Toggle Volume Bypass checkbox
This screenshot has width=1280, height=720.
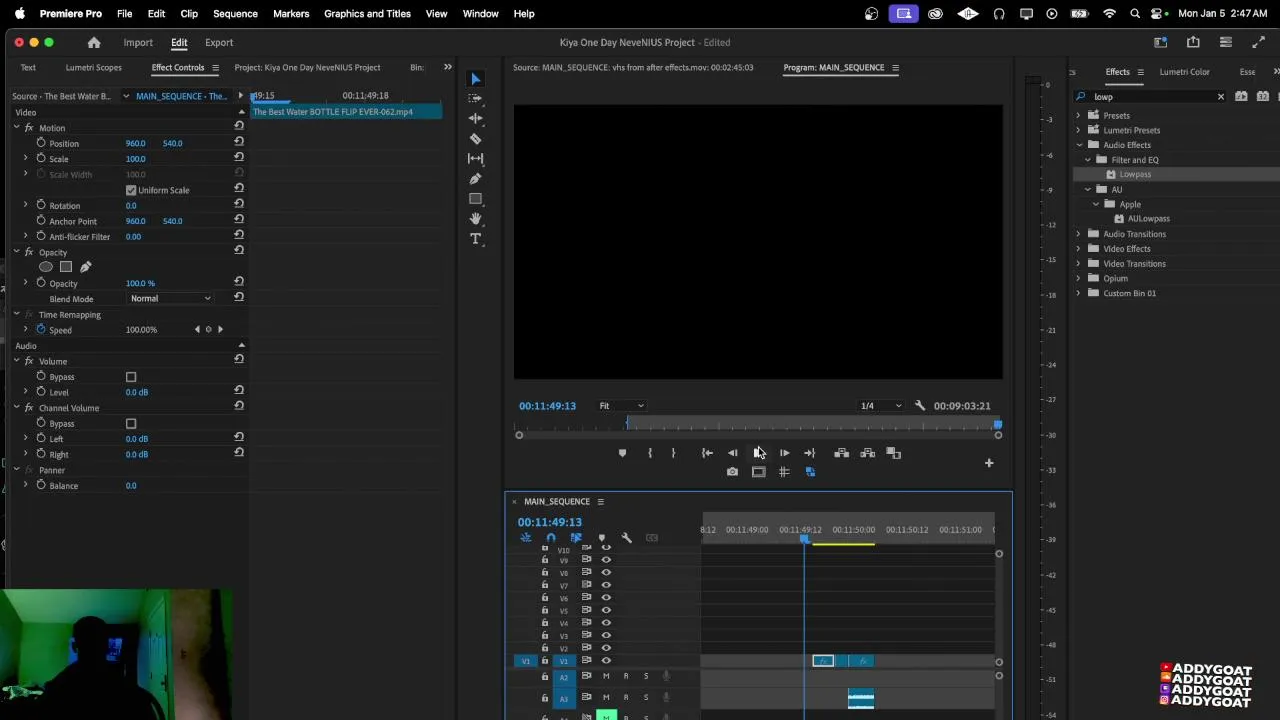click(x=131, y=377)
